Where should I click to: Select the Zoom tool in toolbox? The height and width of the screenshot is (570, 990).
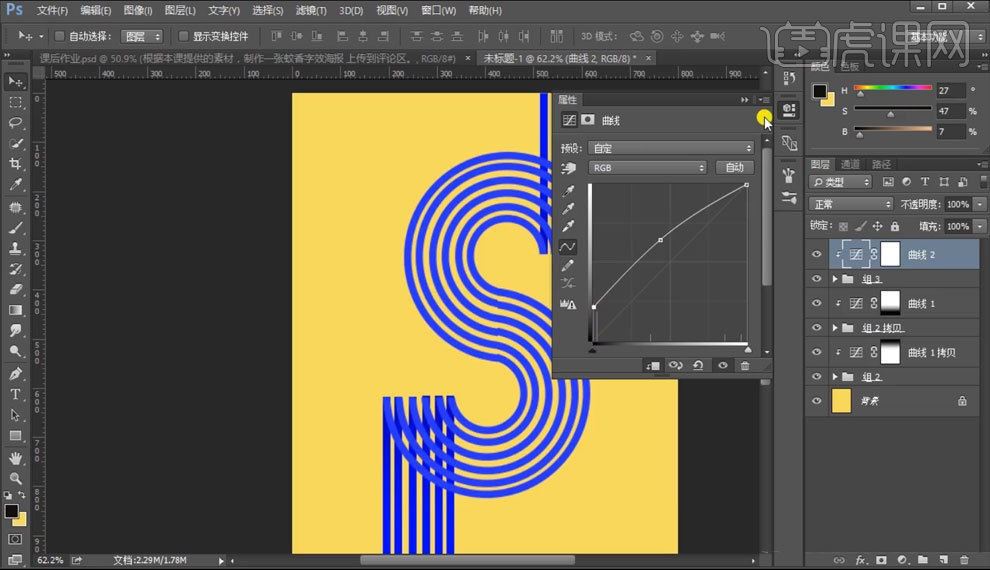(x=15, y=478)
